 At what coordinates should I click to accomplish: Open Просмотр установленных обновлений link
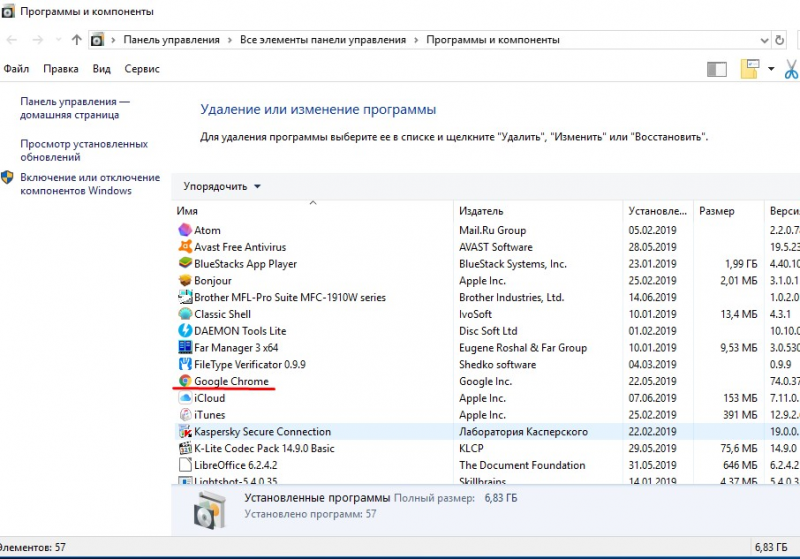coord(84,150)
